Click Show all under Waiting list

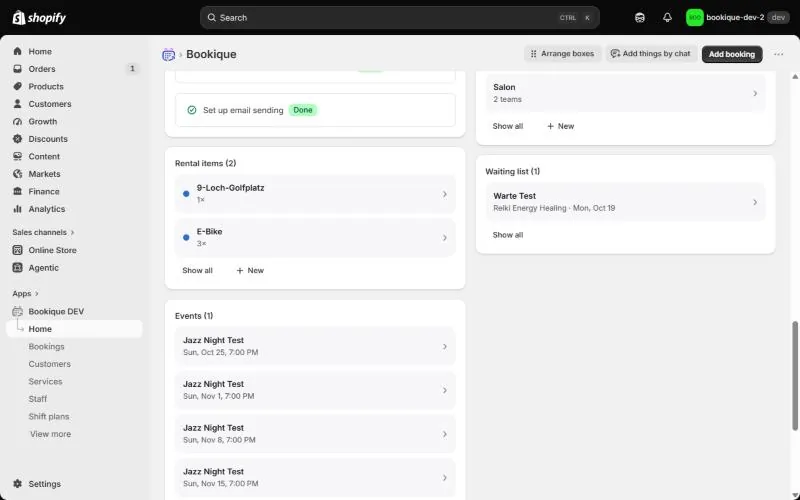click(508, 235)
